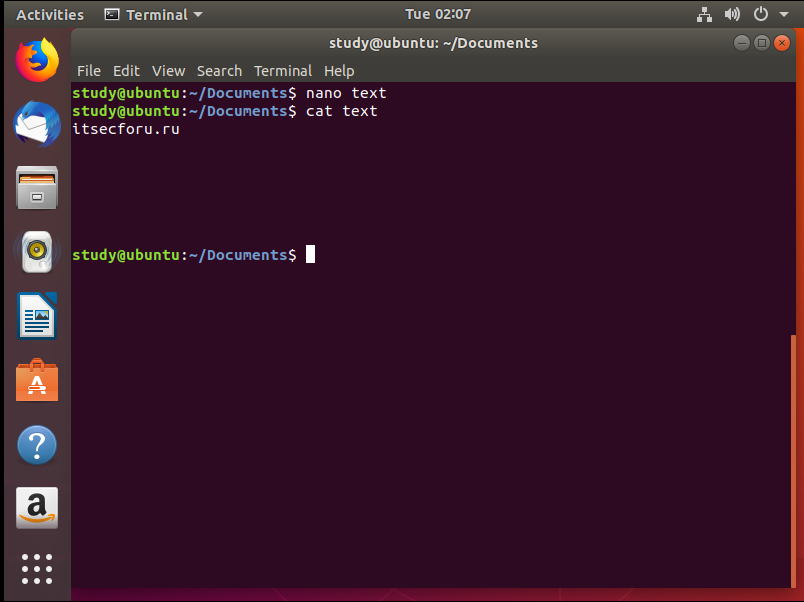Open the Search menu
This screenshot has width=804, height=602.
point(219,71)
